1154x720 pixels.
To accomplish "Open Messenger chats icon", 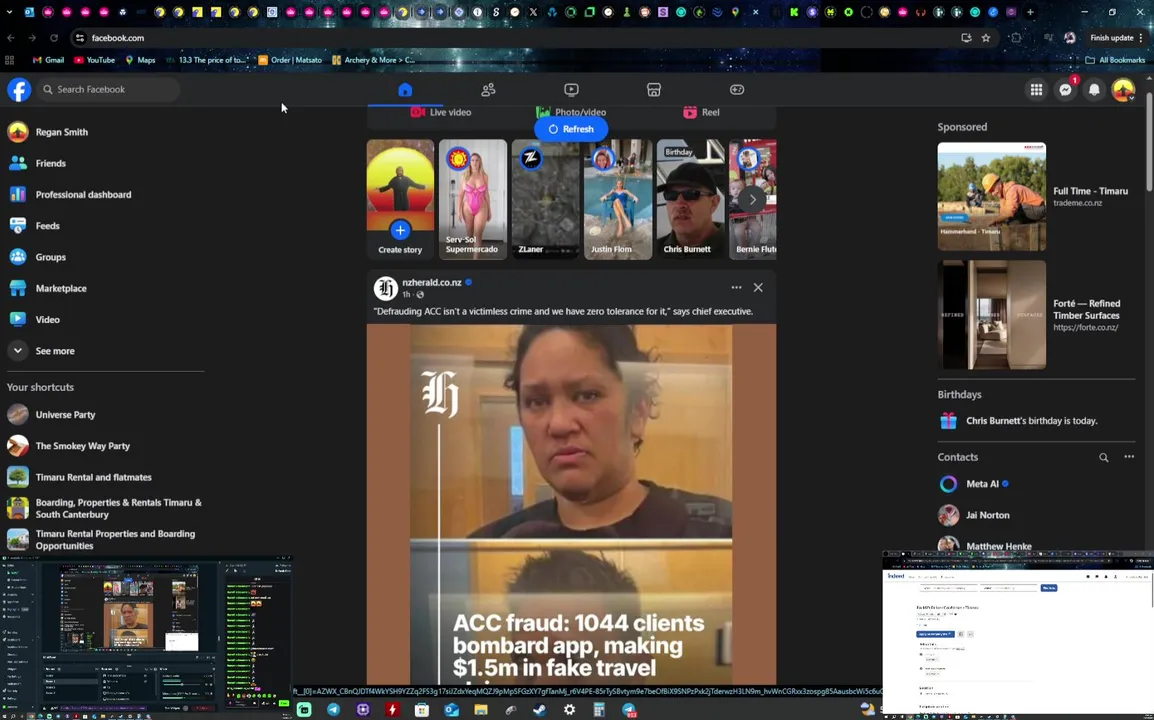I will [1065, 90].
